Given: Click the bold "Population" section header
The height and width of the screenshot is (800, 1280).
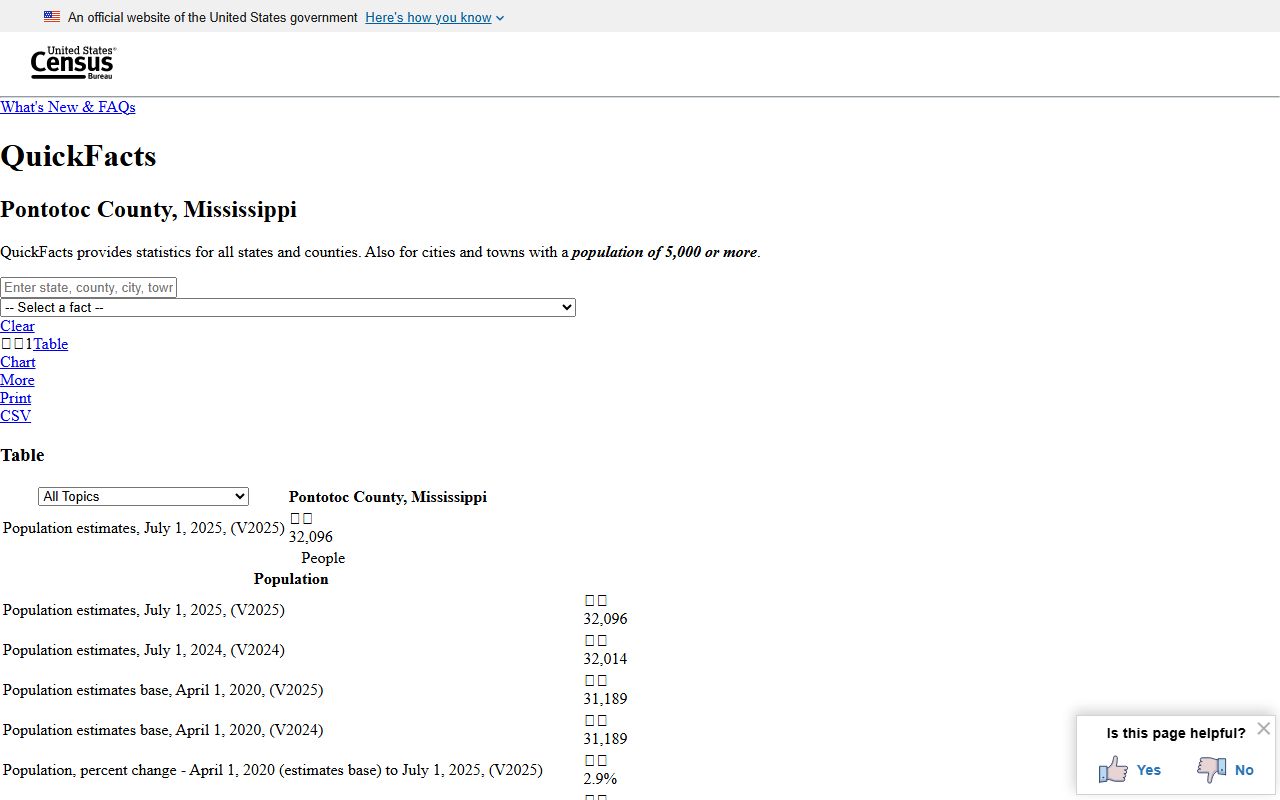Looking at the screenshot, I should coord(291,579).
